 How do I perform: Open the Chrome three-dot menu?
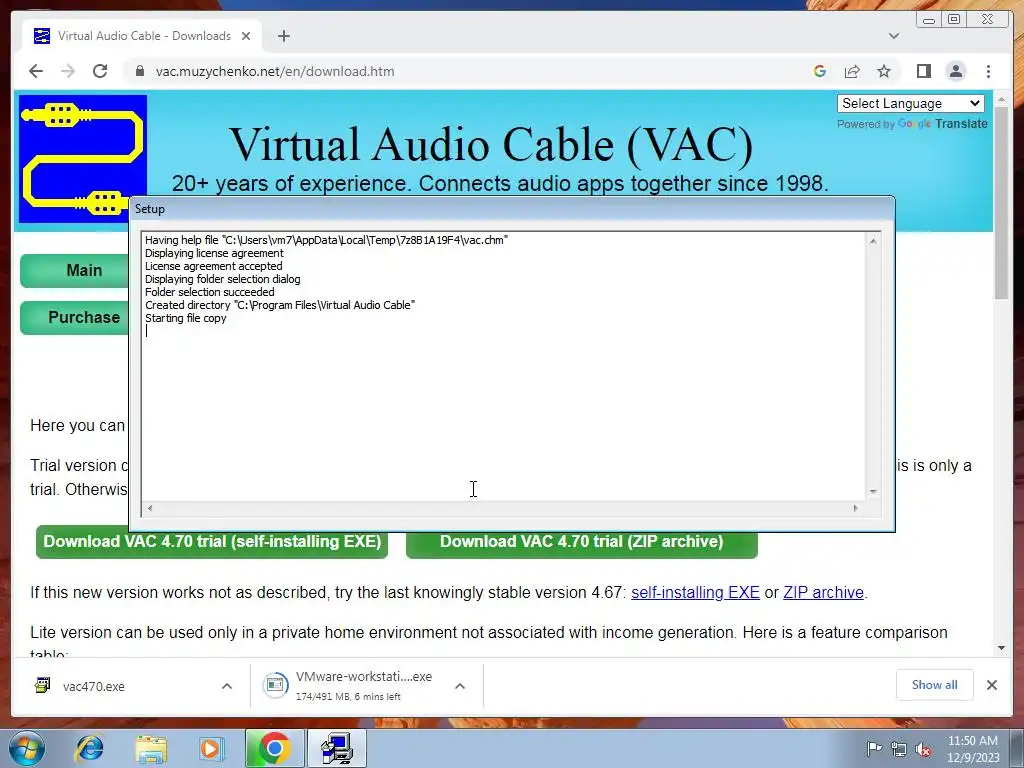(x=988, y=71)
